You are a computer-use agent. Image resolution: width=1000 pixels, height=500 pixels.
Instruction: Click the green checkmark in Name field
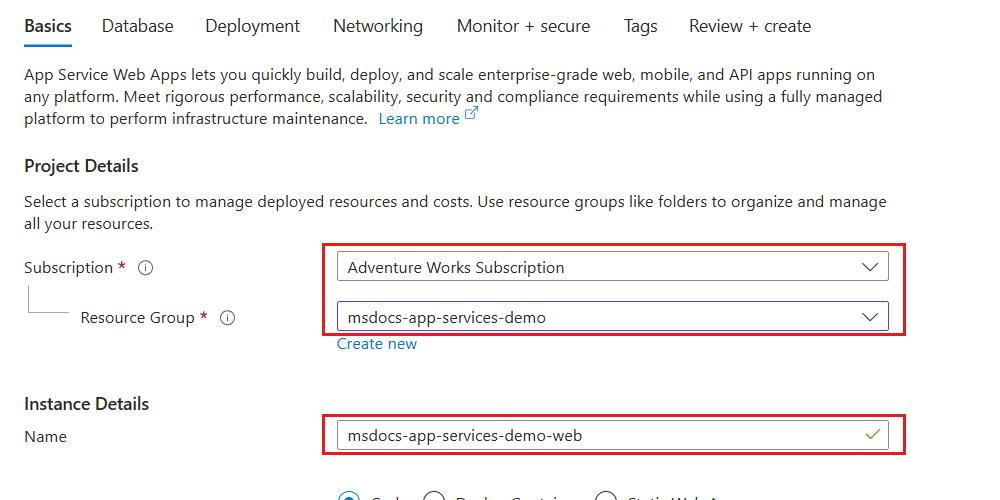872,435
